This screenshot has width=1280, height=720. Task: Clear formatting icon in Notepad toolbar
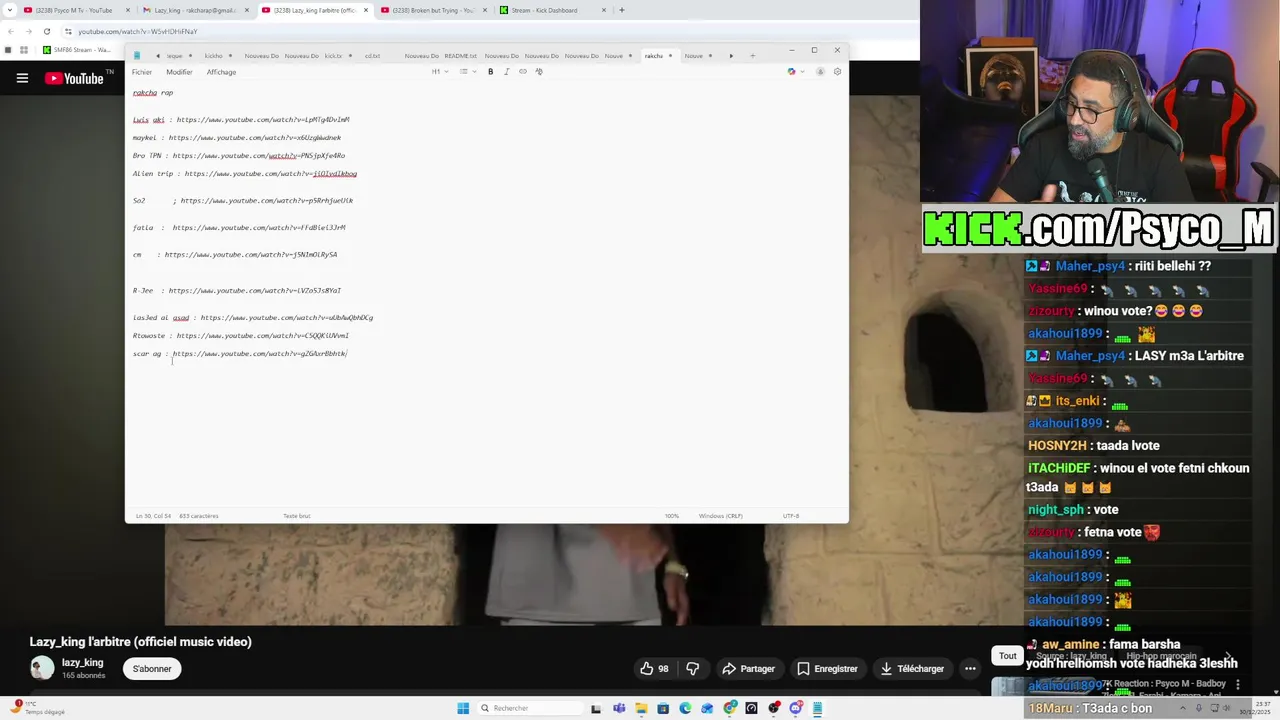click(x=539, y=72)
